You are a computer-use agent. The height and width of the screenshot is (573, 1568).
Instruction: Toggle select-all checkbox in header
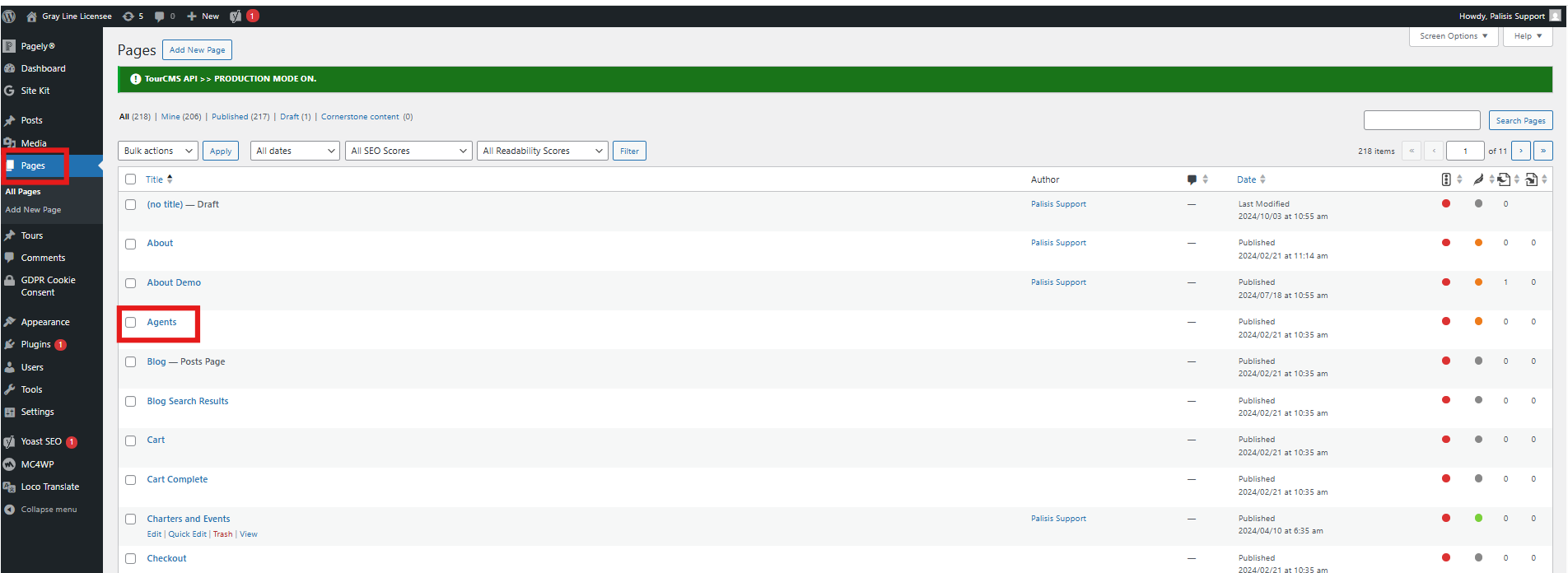click(x=130, y=179)
